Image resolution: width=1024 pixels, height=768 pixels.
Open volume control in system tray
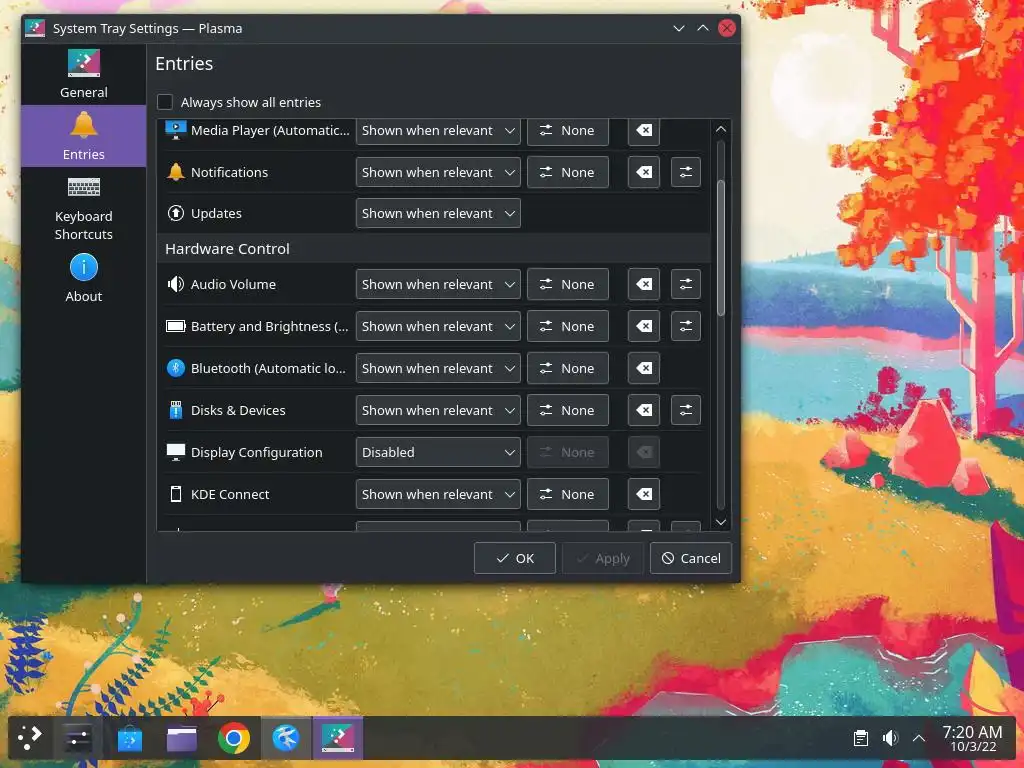point(890,739)
